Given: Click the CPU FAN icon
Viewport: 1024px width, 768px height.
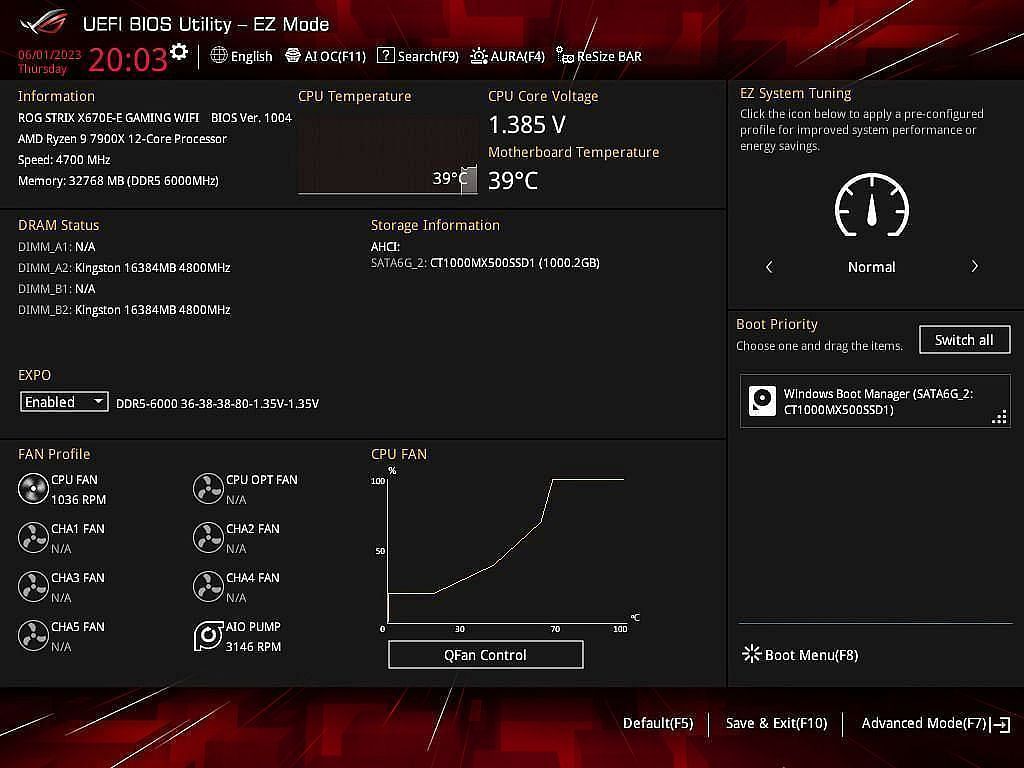Looking at the screenshot, I should click(x=33, y=488).
